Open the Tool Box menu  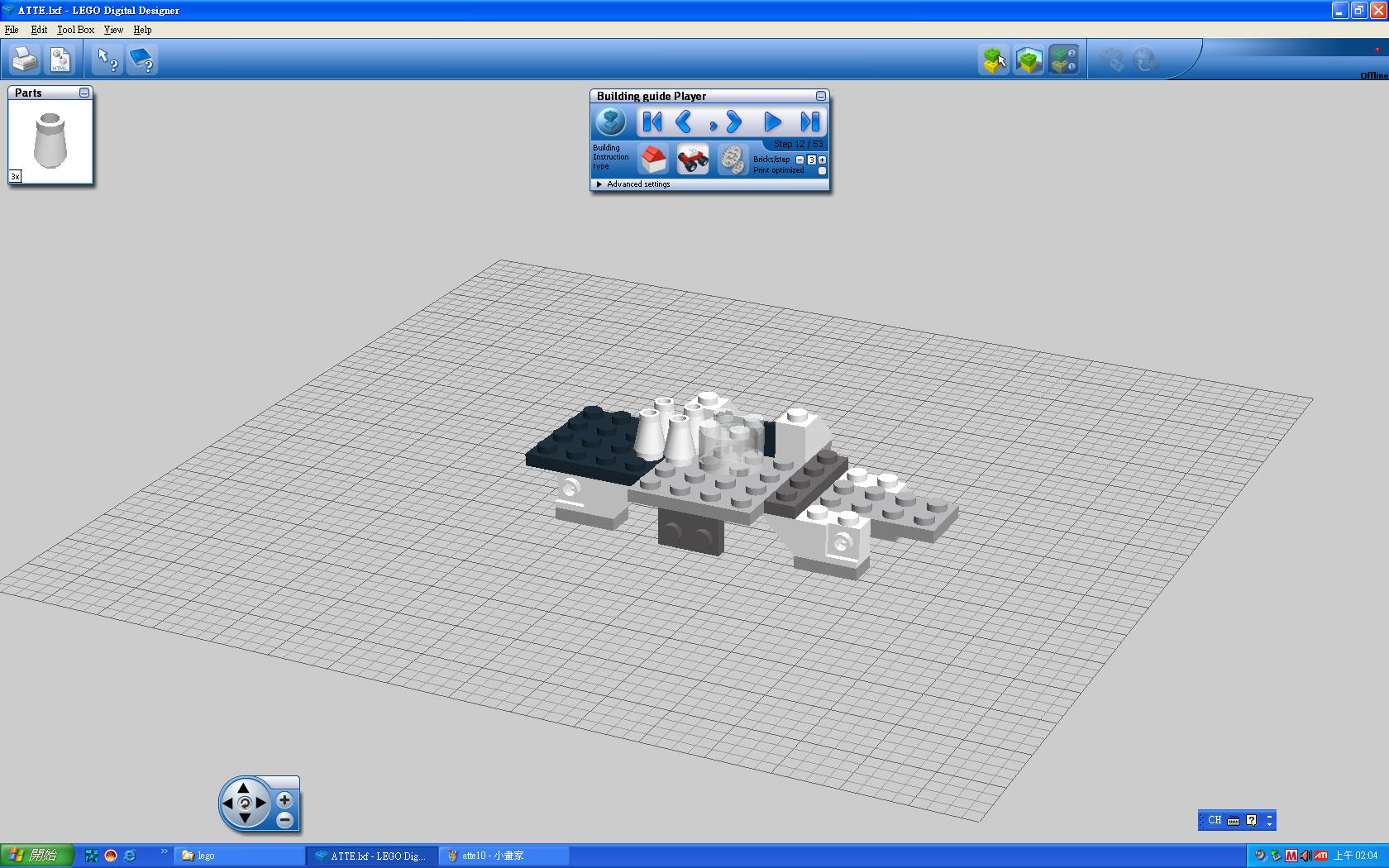pyautogui.click(x=75, y=30)
